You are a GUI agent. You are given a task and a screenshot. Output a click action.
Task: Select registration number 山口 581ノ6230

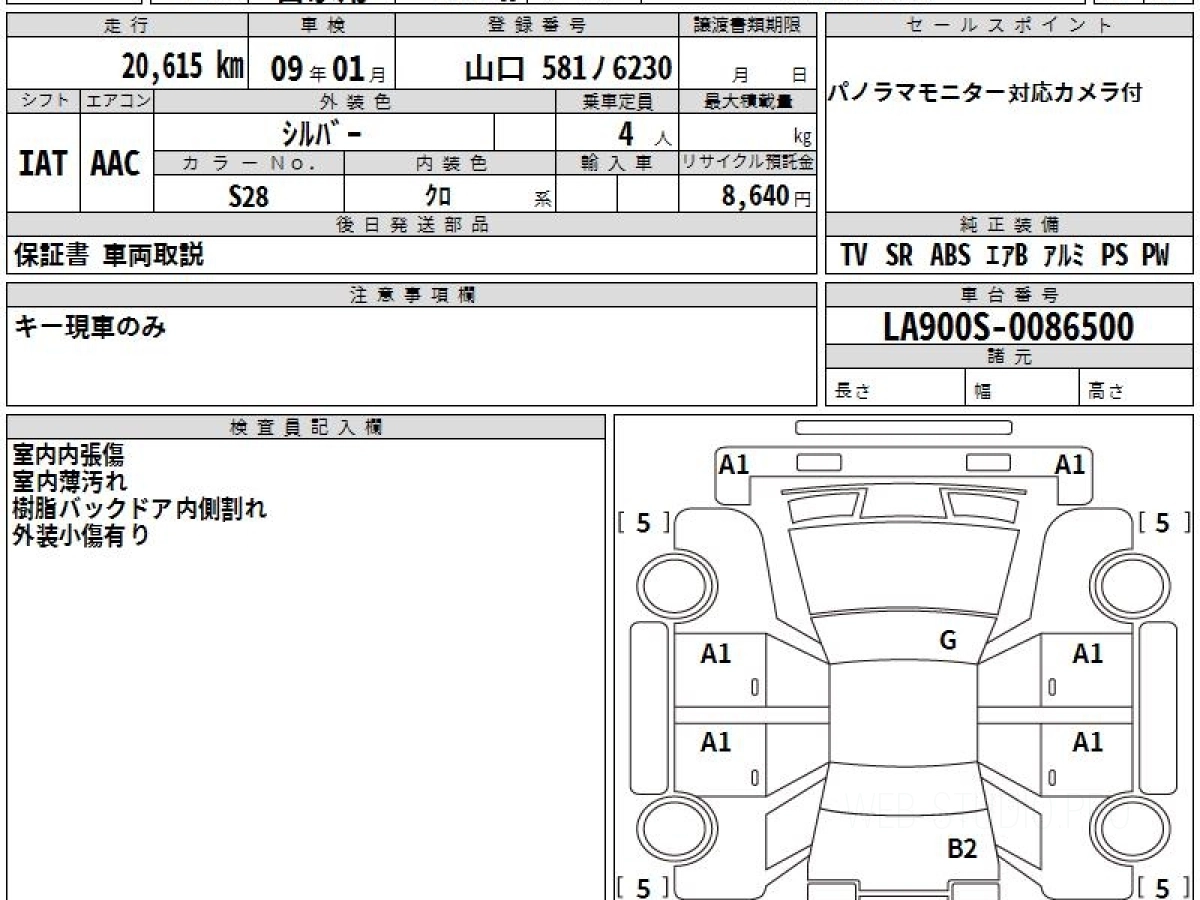[568, 68]
